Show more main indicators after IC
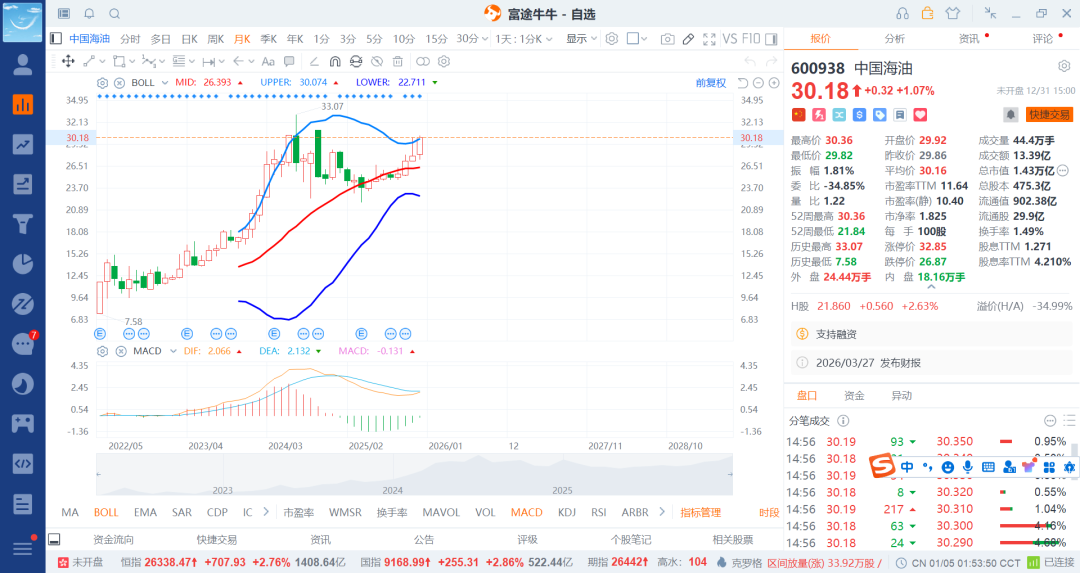This screenshot has height=573, width=1080. [266, 512]
